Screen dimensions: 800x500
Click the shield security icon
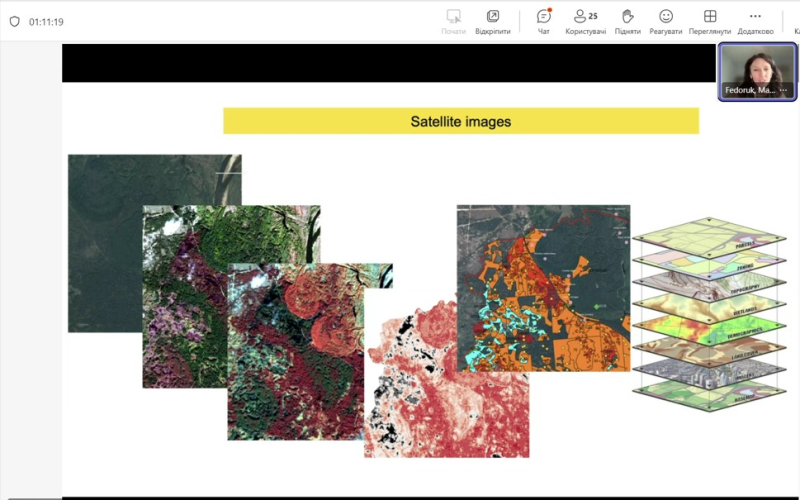[14, 21]
